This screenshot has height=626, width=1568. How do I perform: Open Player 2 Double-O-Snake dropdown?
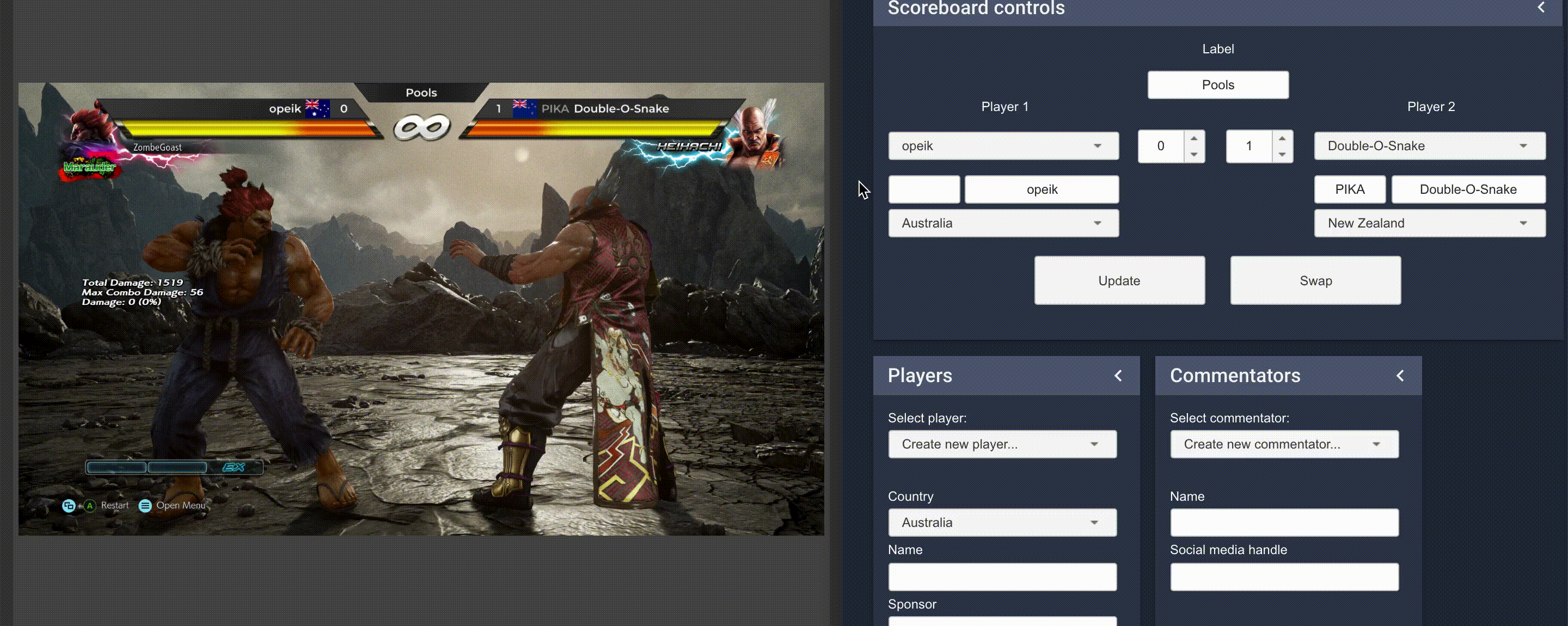coord(1429,146)
